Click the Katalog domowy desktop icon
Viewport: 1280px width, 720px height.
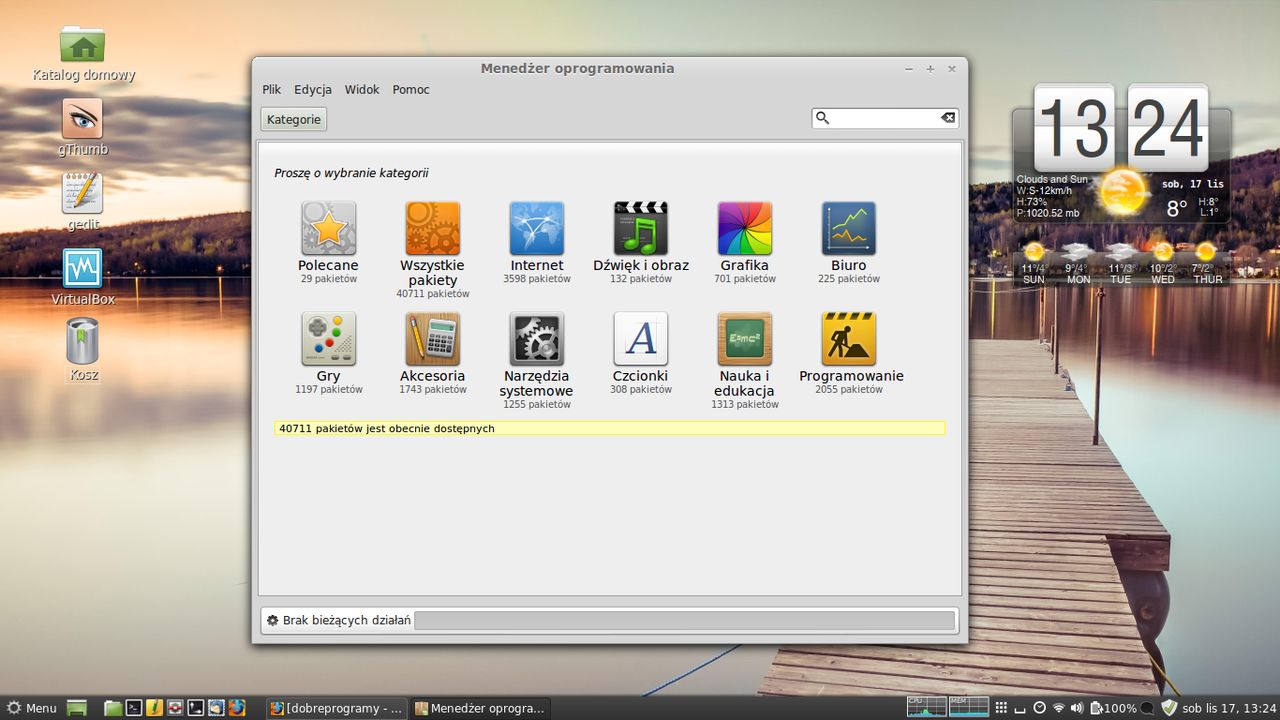click(x=83, y=55)
